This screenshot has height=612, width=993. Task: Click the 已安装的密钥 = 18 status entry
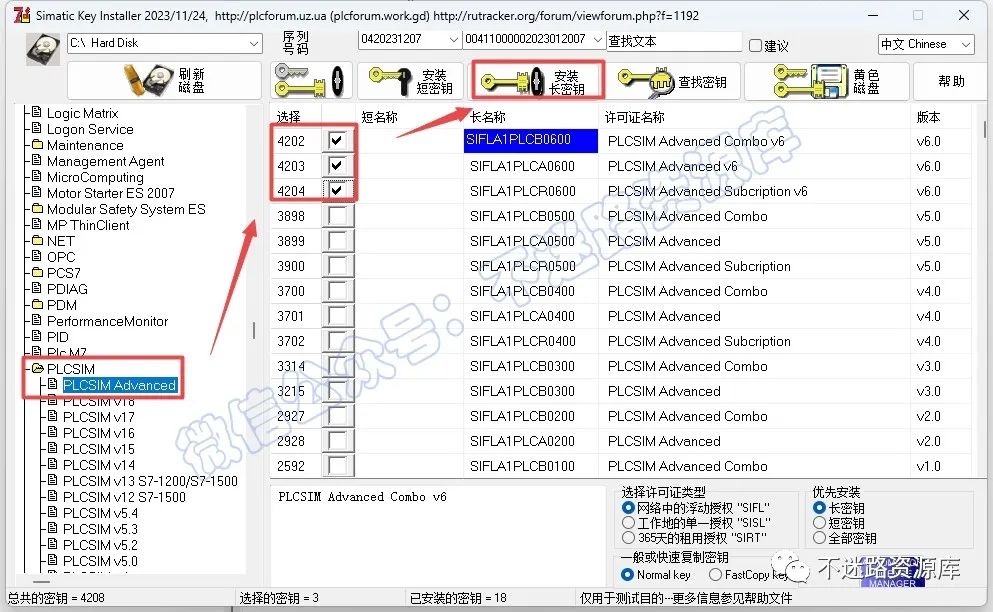pos(458,597)
